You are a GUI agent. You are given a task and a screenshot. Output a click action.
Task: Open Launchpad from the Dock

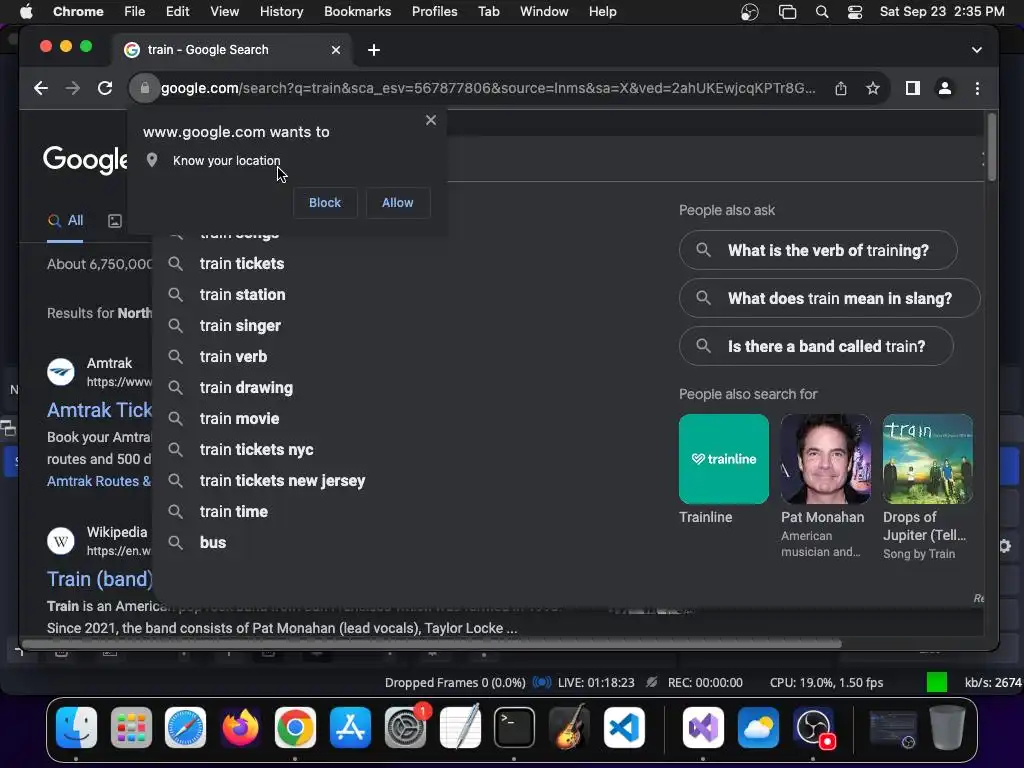[x=131, y=728]
